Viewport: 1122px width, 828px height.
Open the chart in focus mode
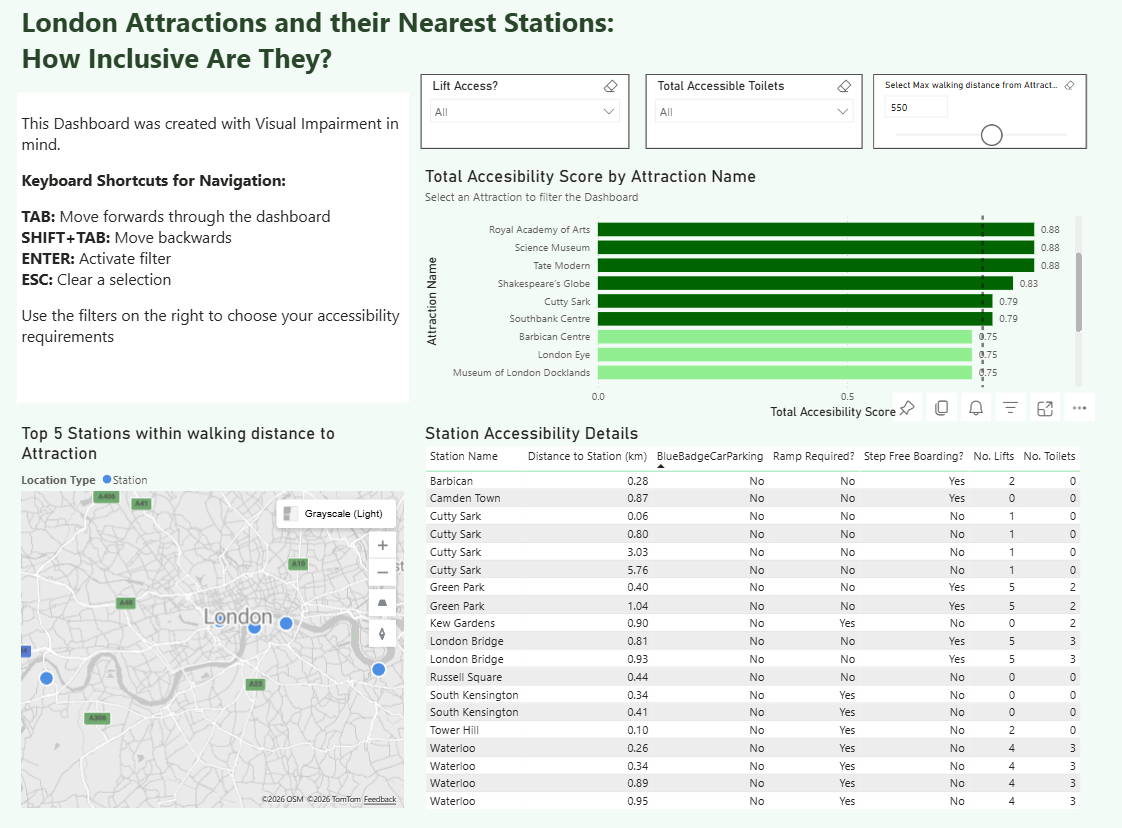(1045, 408)
